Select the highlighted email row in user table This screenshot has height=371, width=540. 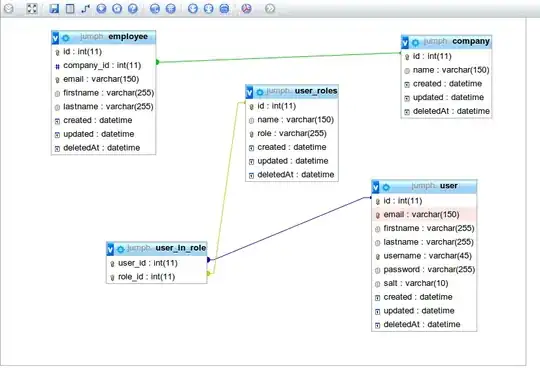tap(424, 214)
